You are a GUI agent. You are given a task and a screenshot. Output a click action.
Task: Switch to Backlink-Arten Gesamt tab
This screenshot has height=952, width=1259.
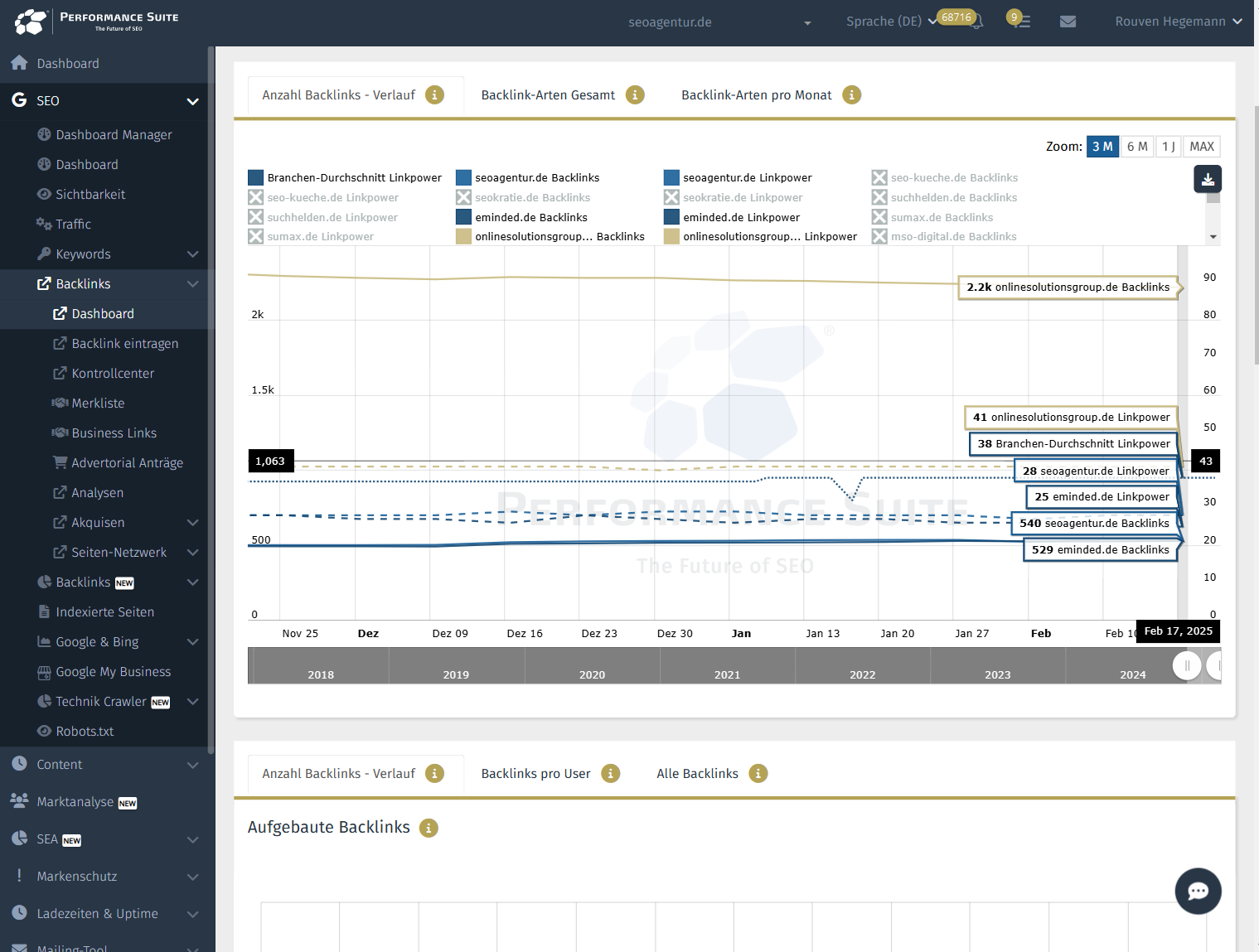(x=548, y=95)
